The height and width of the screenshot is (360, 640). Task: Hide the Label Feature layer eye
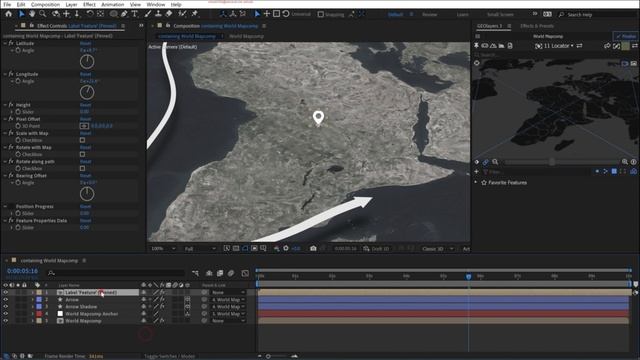pyautogui.click(x=5, y=292)
